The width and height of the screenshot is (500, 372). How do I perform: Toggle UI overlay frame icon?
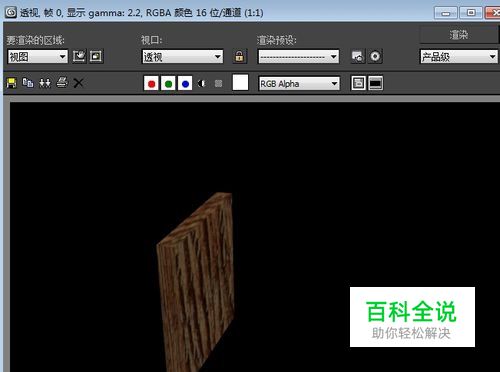tap(358, 83)
